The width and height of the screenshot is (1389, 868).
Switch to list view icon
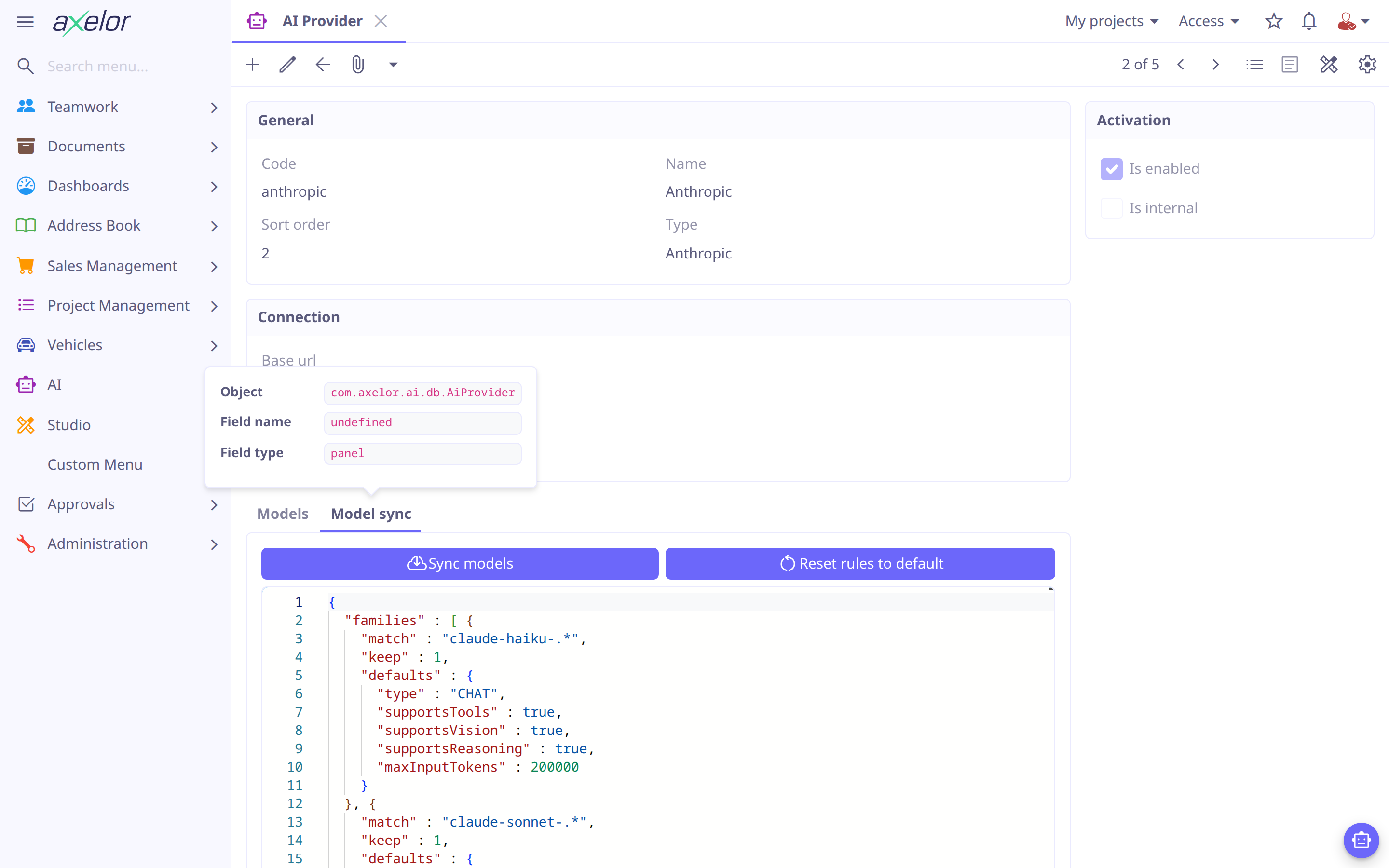[1255, 64]
